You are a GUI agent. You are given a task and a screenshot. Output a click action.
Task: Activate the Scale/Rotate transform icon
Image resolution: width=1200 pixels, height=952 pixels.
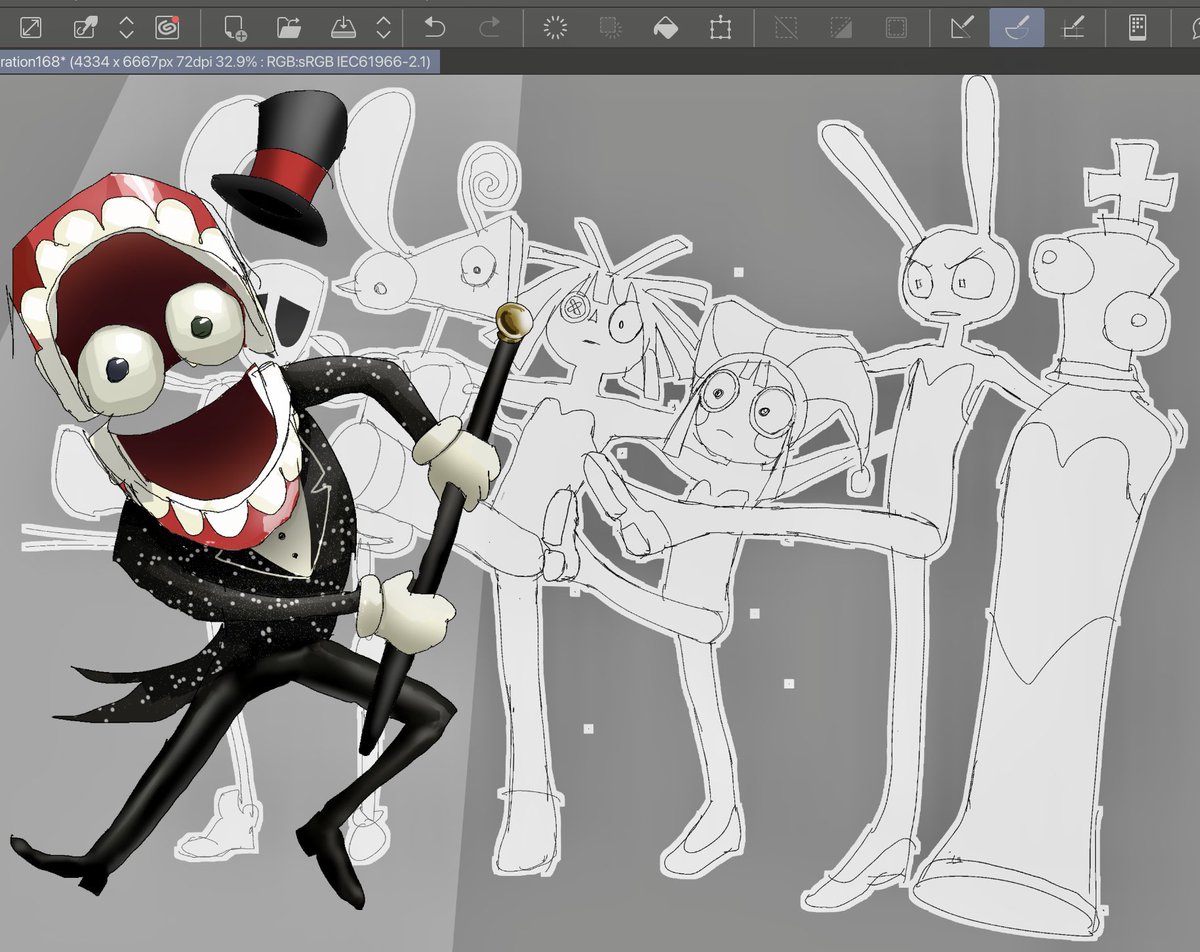tap(719, 27)
